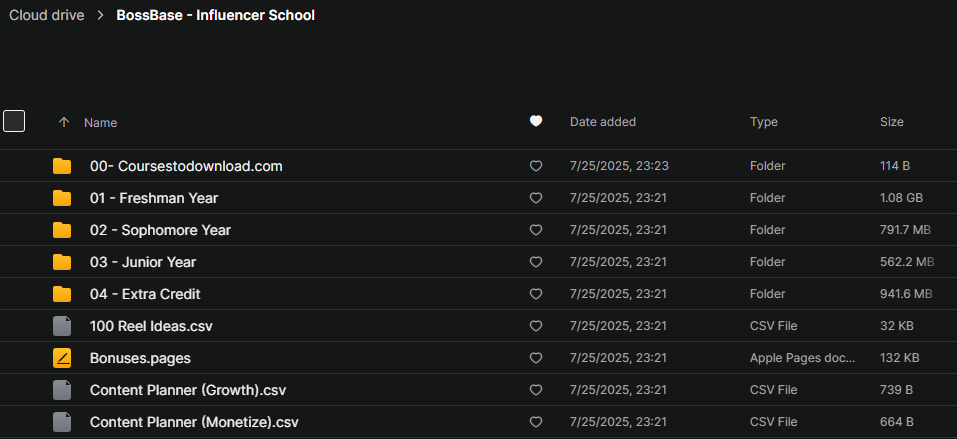The height and width of the screenshot is (439, 957).
Task: Go back to Cloud drive breadcrumb
Action: click(46, 15)
